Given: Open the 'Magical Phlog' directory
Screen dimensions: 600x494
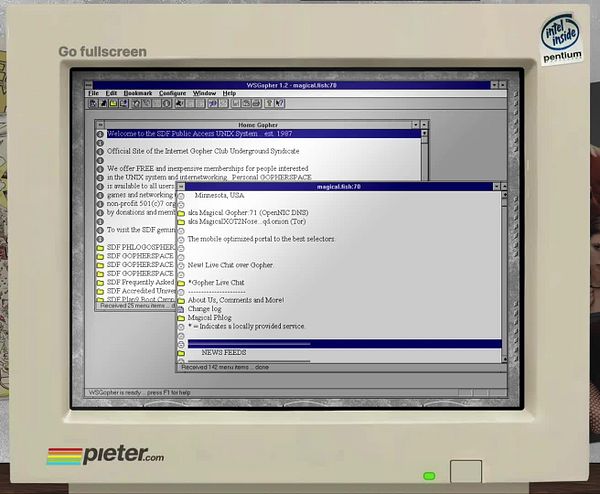Looking at the screenshot, I should click(x=209, y=318).
